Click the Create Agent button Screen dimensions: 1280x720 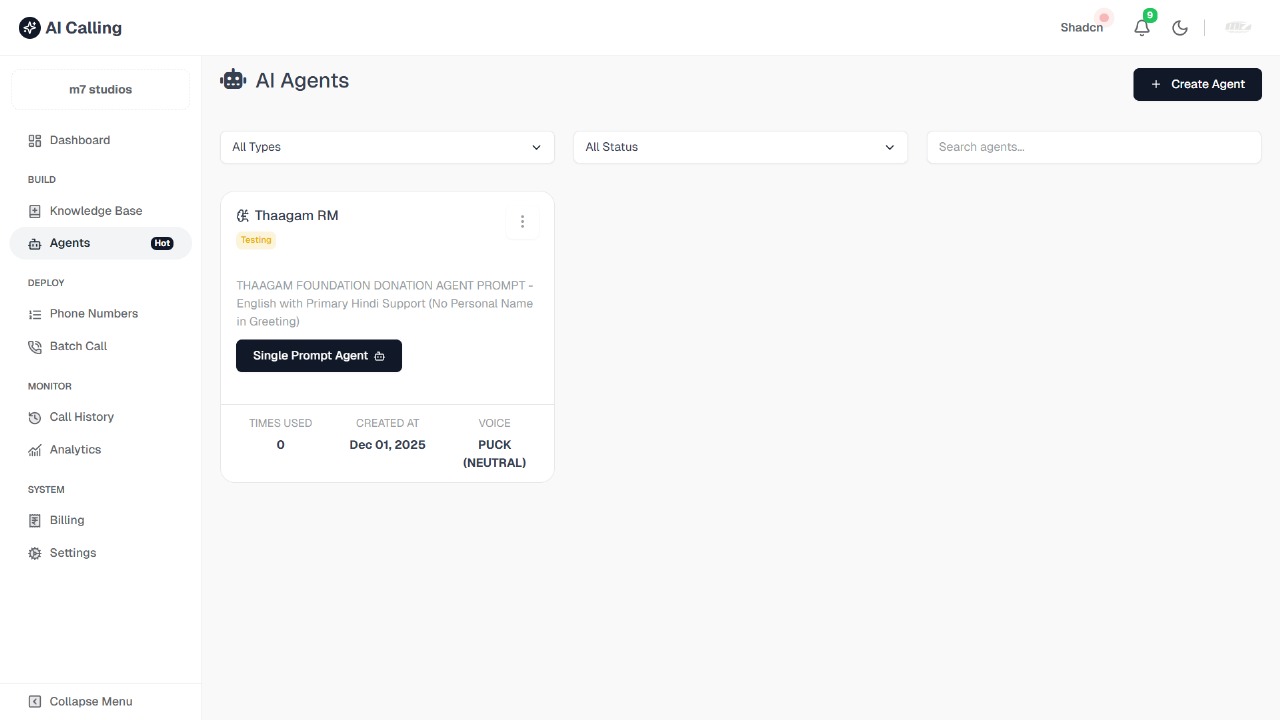coord(1197,84)
